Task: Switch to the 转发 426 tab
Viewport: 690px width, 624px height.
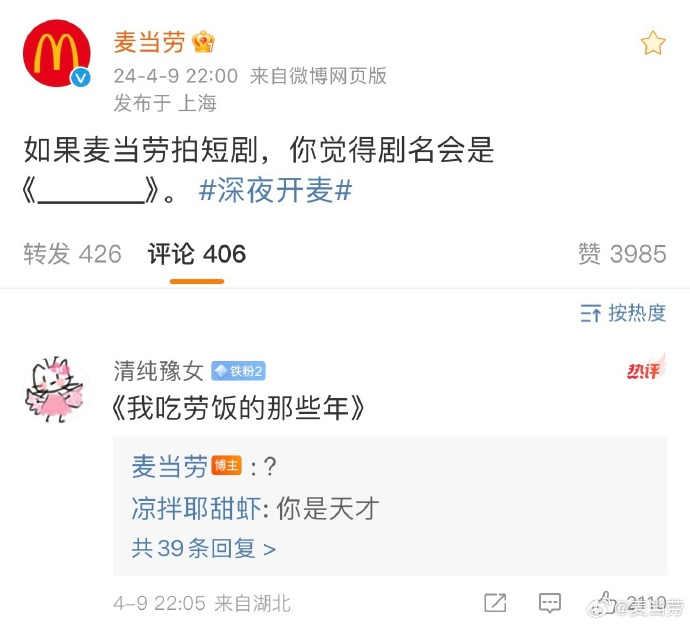Action: [x=73, y=254]
